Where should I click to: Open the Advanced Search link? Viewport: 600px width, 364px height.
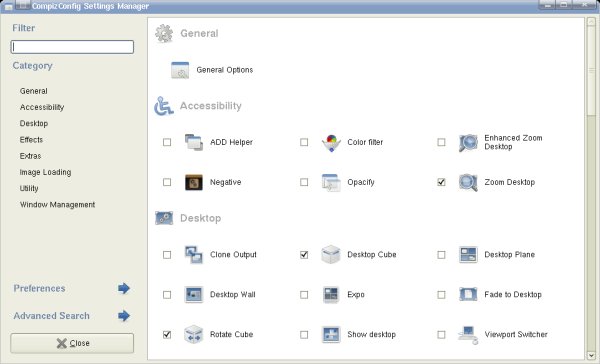coord(51,316)
